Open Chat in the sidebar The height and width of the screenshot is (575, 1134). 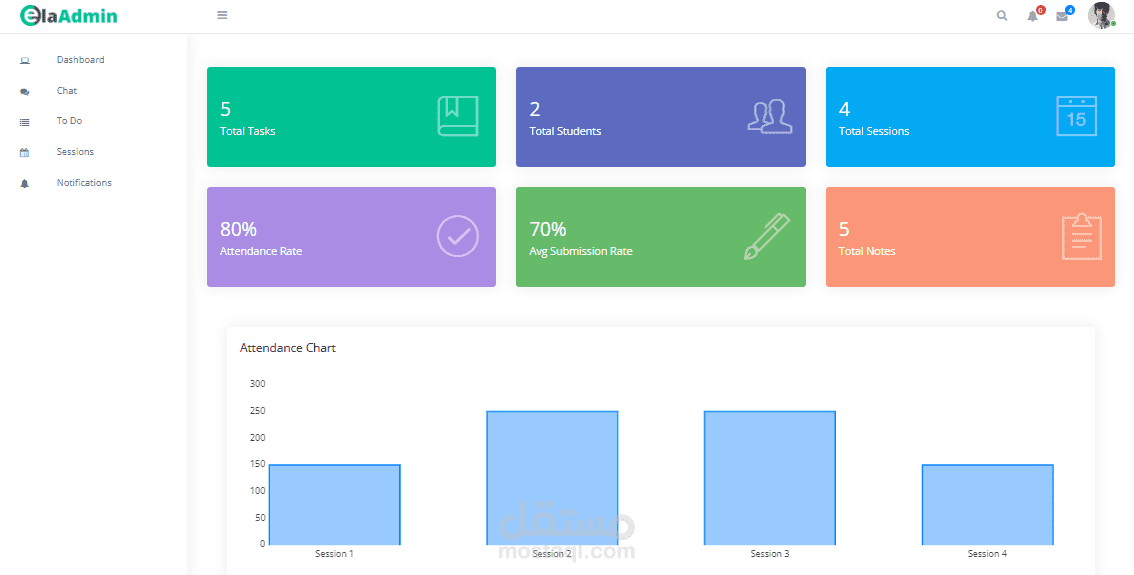click(67, 90)
